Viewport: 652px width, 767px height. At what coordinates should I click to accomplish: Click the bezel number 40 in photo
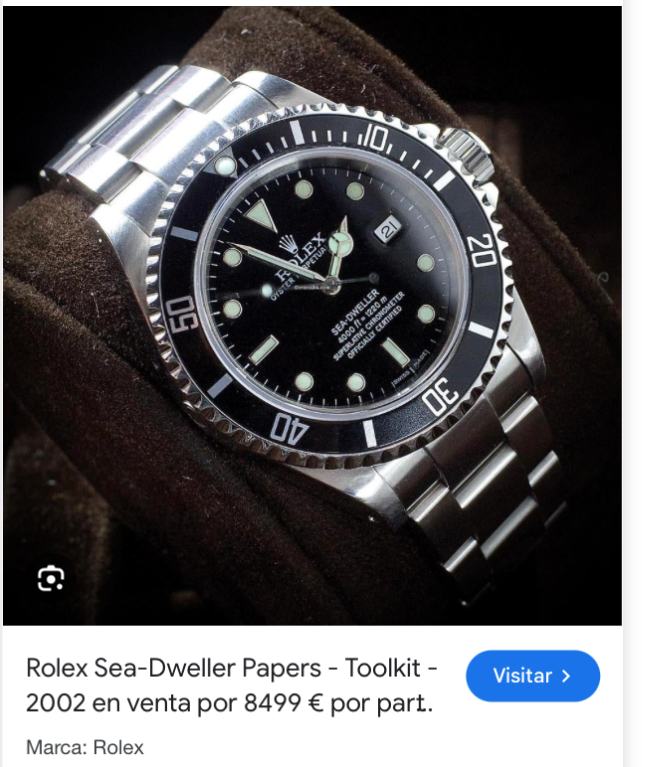[x=289, y=429]
